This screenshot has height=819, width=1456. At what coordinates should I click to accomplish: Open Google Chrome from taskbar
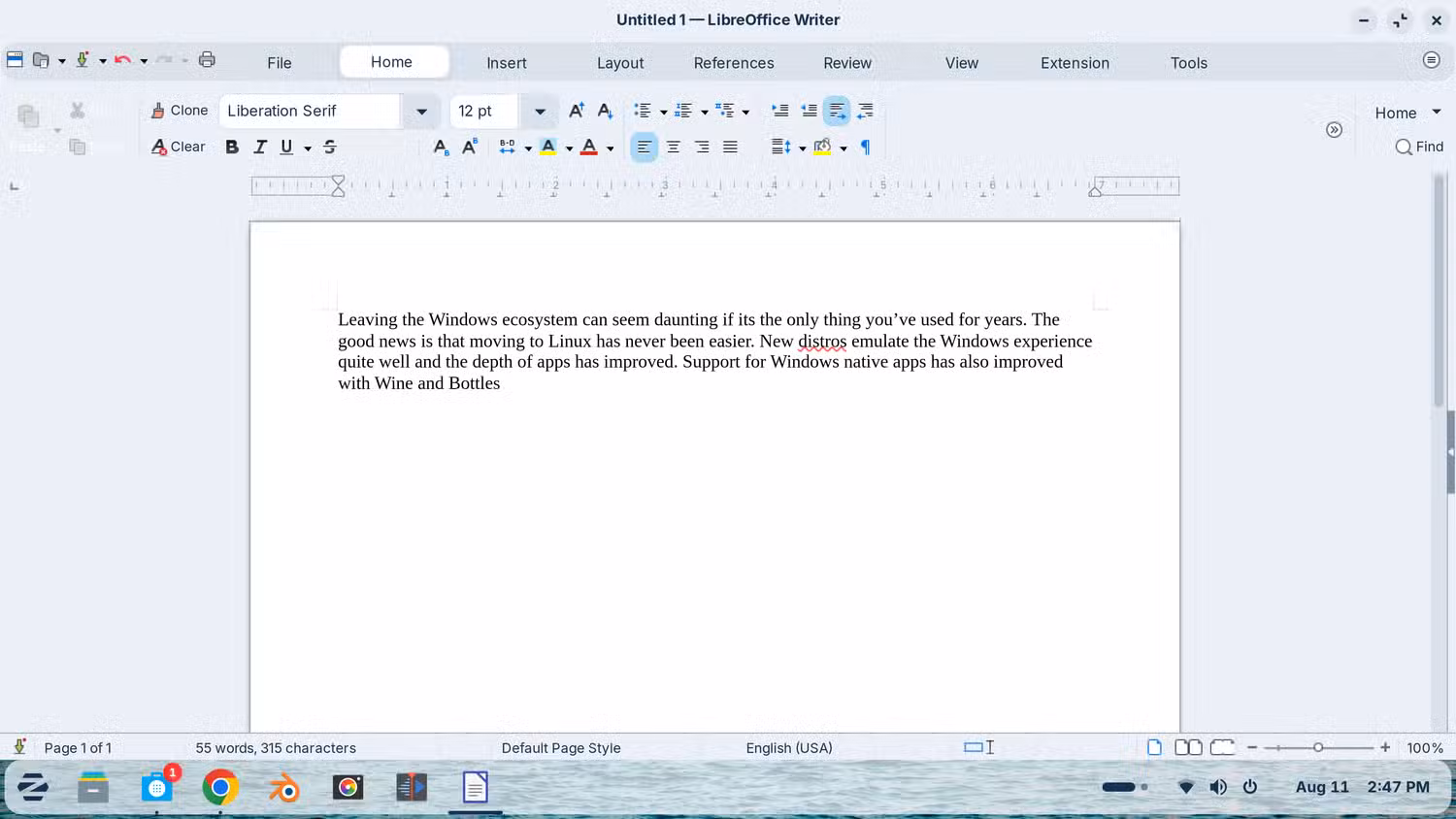click(x=220, y=788)
